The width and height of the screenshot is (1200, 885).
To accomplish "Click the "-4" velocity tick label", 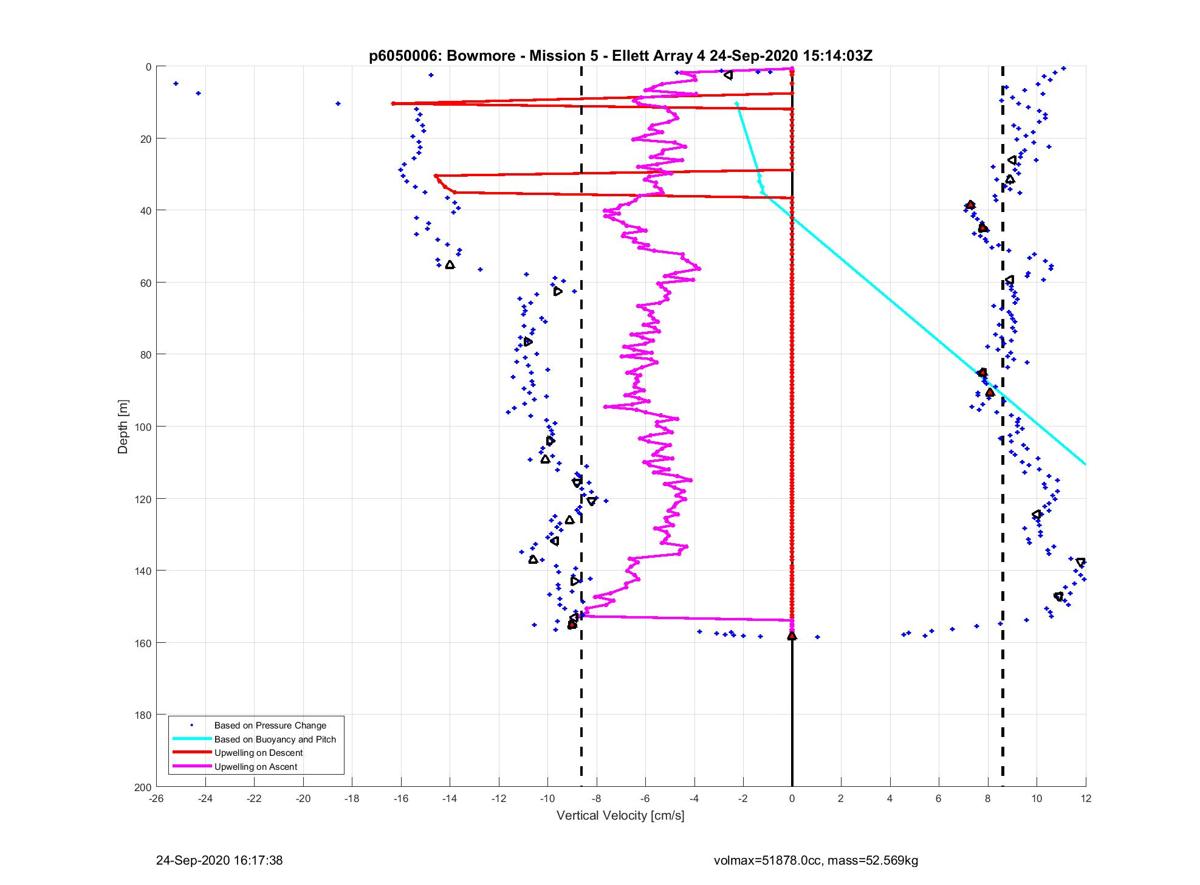I will click(694, 799).
